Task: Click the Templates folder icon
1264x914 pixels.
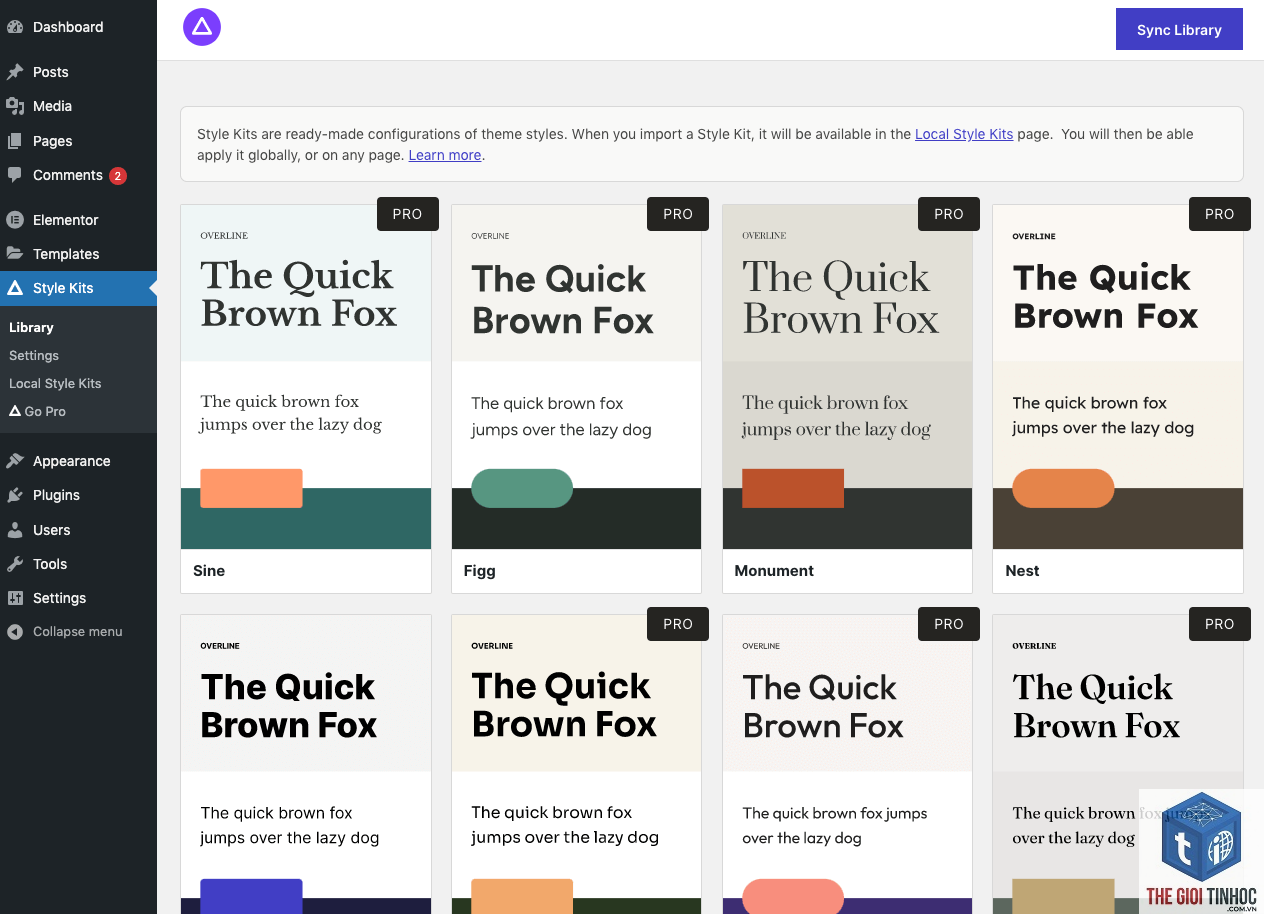Action: [x=15, y=254]
